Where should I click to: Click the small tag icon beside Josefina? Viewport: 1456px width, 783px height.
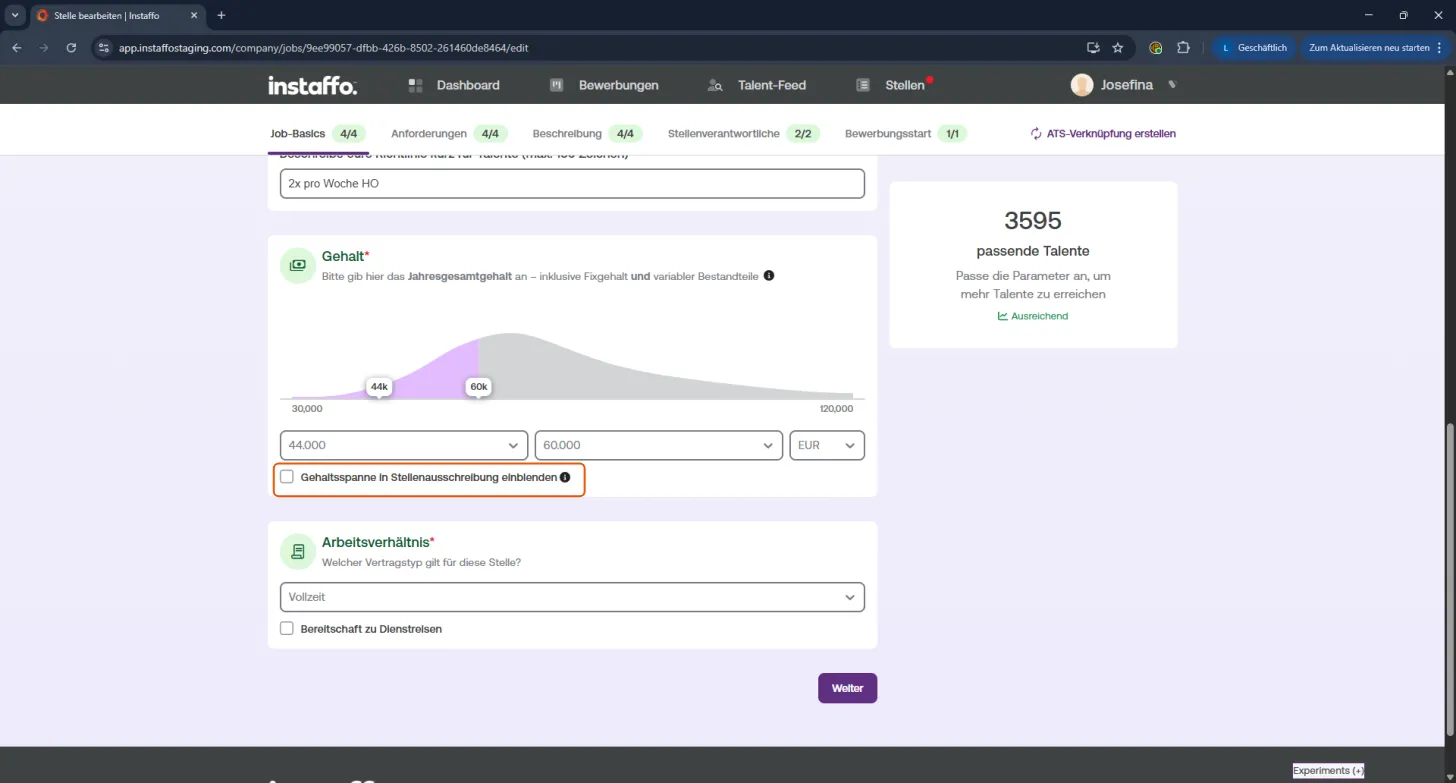coord(1173,85)
